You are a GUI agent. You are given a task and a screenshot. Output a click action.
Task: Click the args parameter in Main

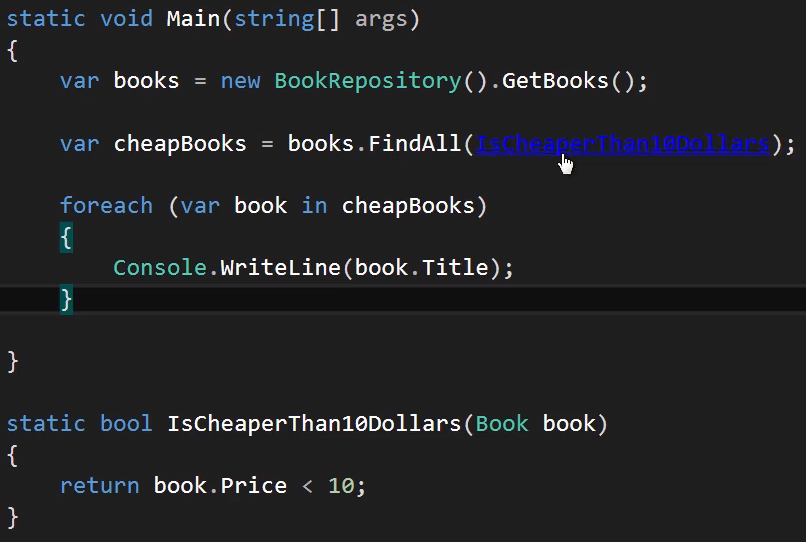[x=381, y=19]
